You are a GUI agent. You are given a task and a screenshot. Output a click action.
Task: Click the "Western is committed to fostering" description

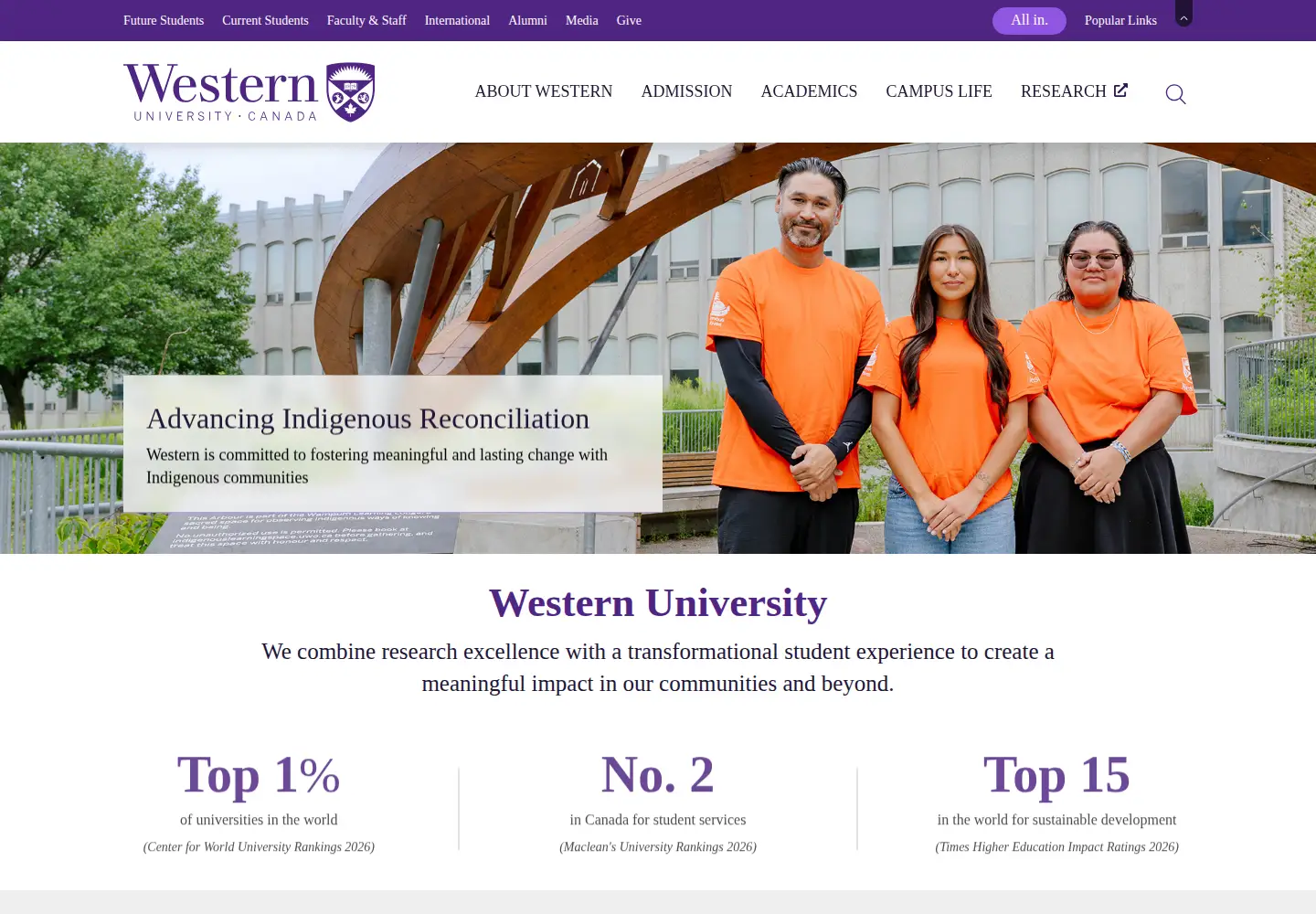pyautogui.click(x=377, y=466)
